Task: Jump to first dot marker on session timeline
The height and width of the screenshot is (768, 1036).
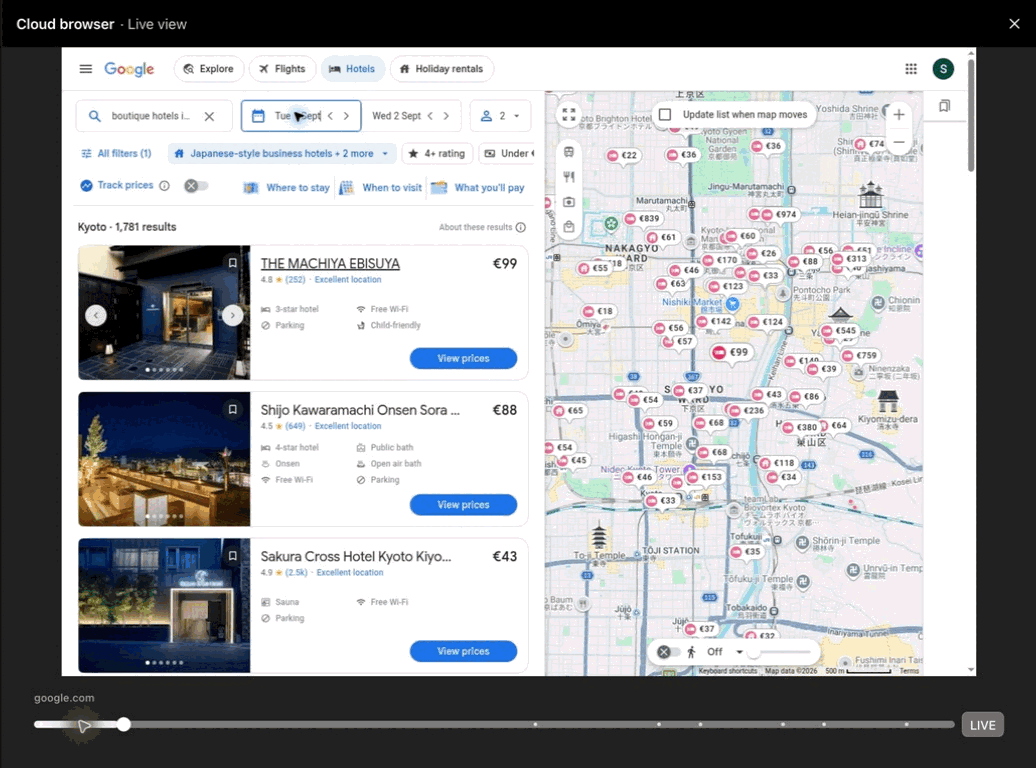Action: [535, 724]
